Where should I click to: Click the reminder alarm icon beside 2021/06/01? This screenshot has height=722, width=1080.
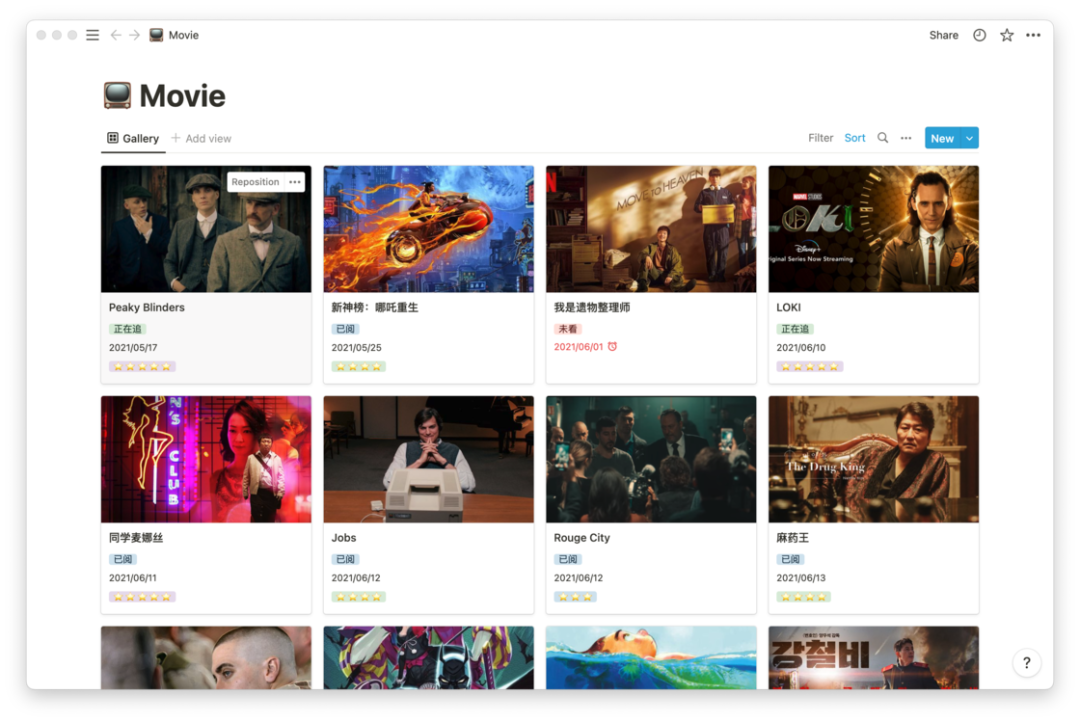[x=612, y=347]
